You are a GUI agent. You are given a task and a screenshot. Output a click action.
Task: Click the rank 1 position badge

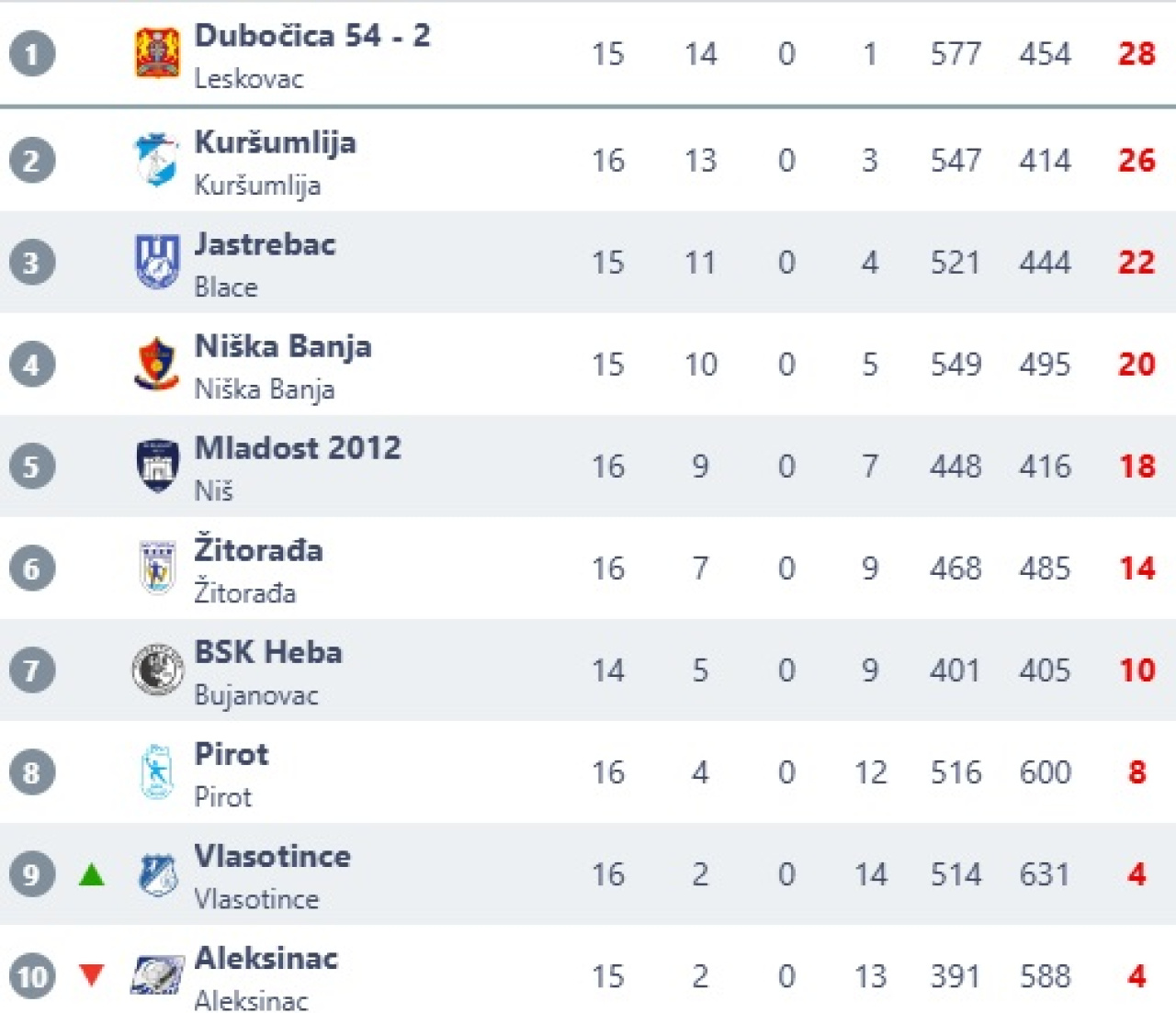[x=32, y=53]
